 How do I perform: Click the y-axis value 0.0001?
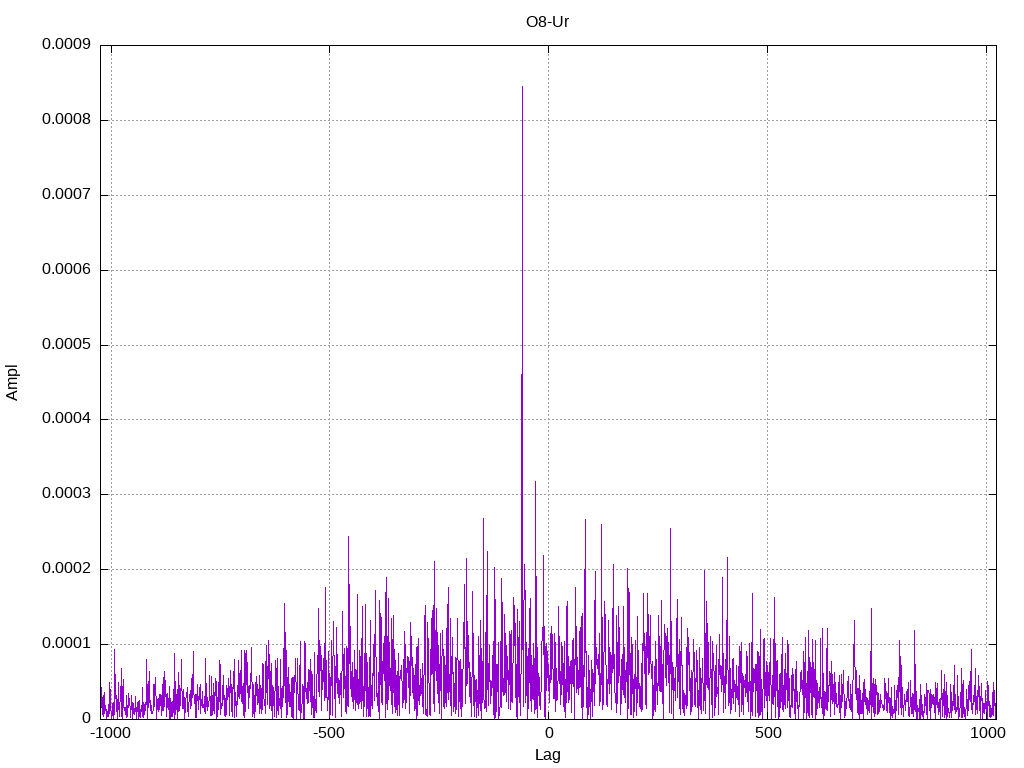67,643
